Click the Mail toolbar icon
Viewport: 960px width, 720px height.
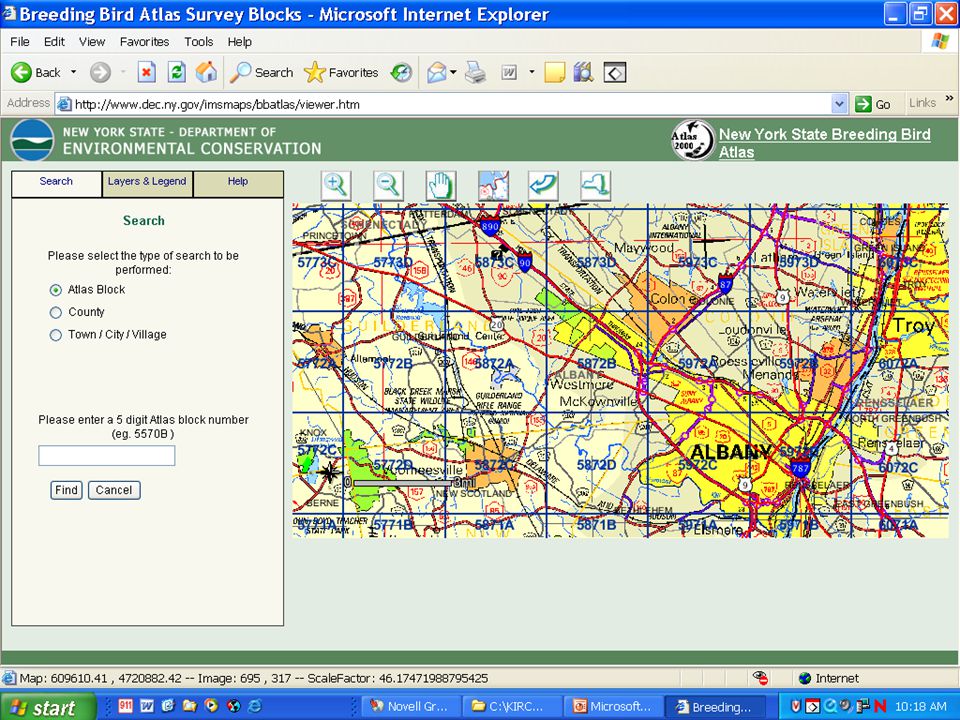(x=436, y=72)
